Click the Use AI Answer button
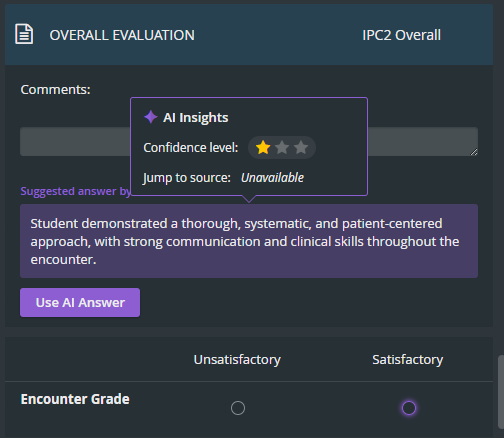The height and width of the screenshot is (438, 504). point(80,302)
